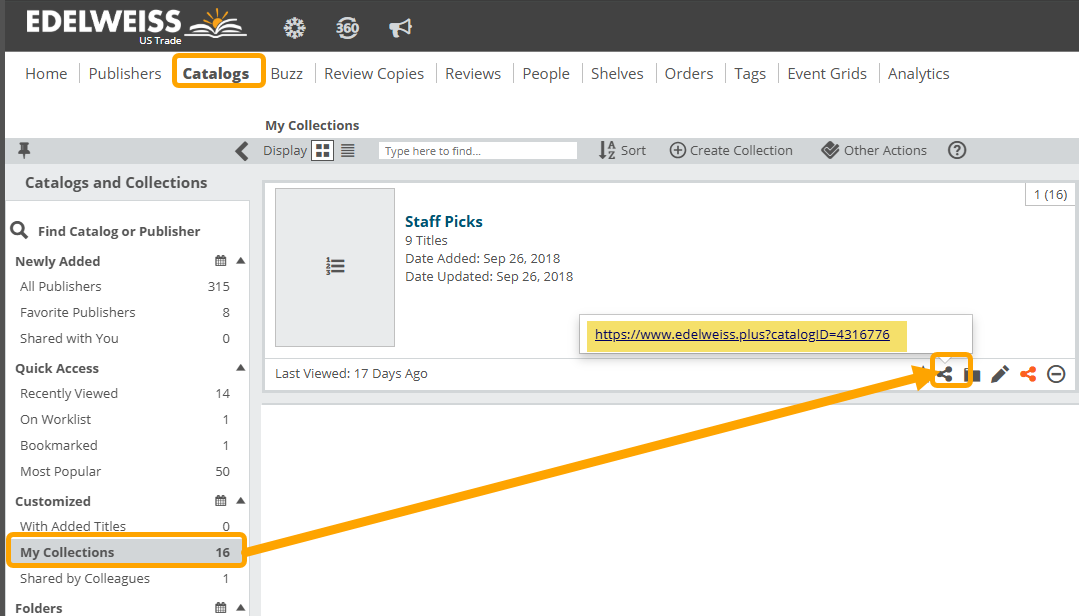Collapse the Newly Added section

tap(240, 261)
